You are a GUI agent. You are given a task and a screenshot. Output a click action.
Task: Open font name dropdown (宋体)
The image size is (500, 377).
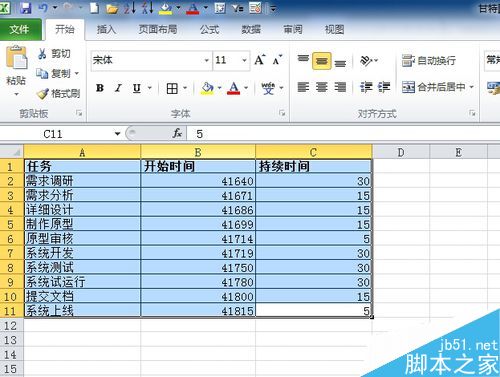click(207, 60)
